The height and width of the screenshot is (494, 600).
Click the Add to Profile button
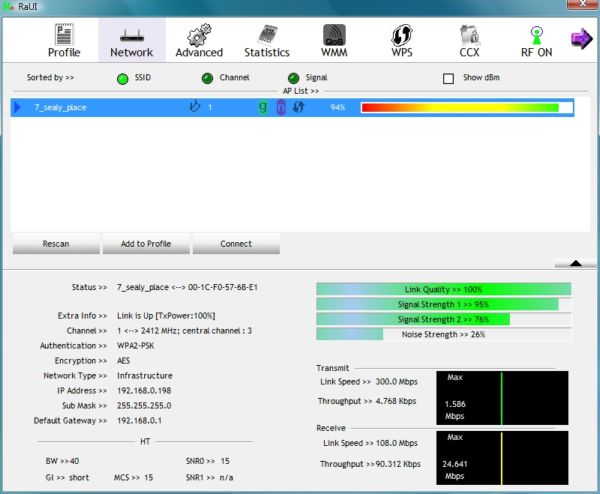[x=146, y=243]
